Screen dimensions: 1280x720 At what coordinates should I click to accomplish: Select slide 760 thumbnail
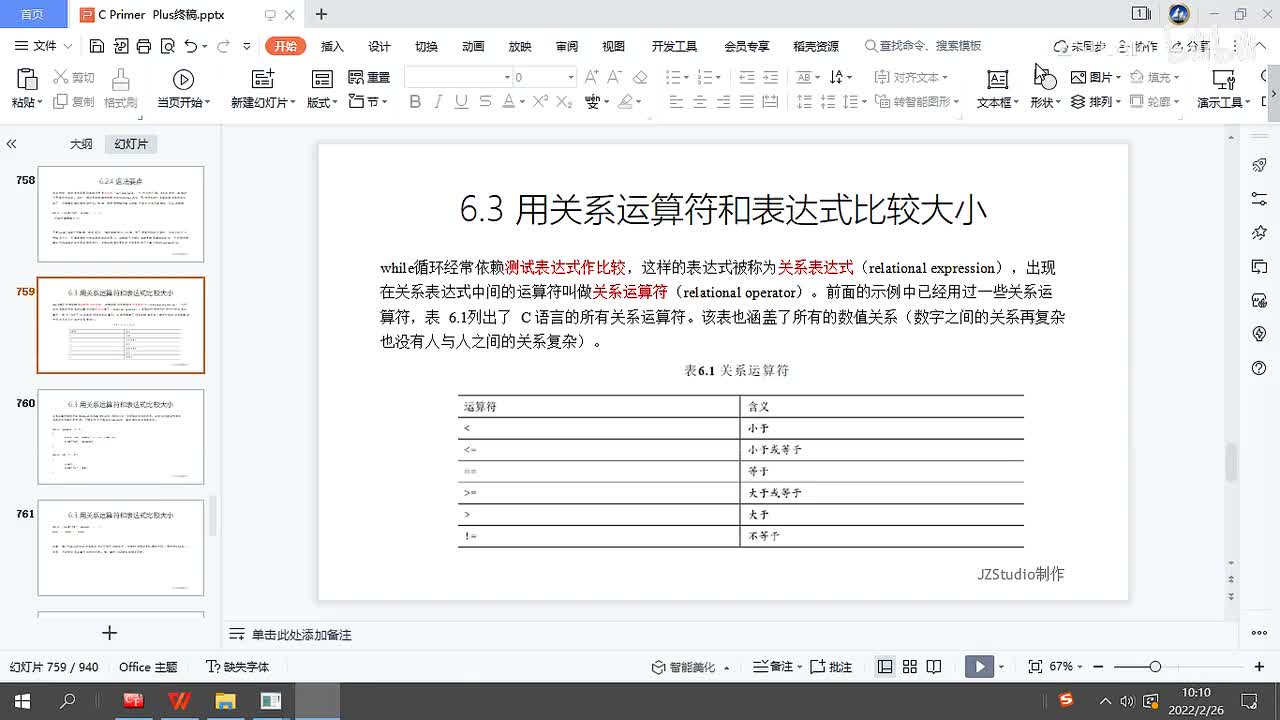click(x=121, y=437)
